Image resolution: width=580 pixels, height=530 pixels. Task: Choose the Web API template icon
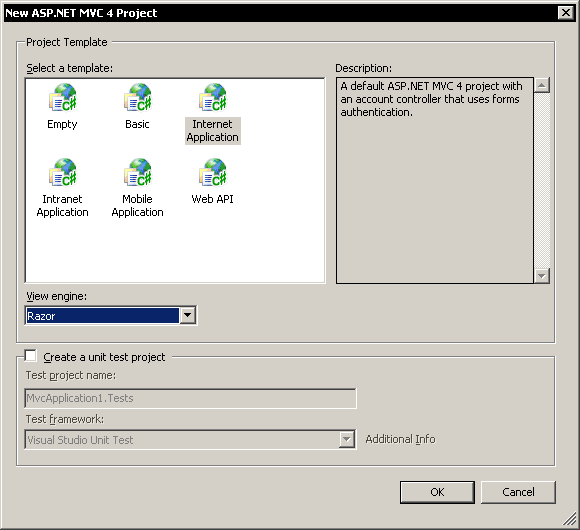[213, 173]
